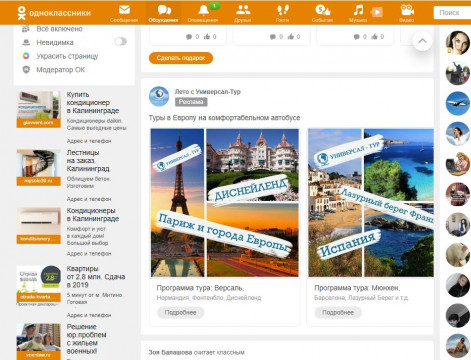Open the beach sunbather friend avatar
471x360 pixels.
coord(458,346)
